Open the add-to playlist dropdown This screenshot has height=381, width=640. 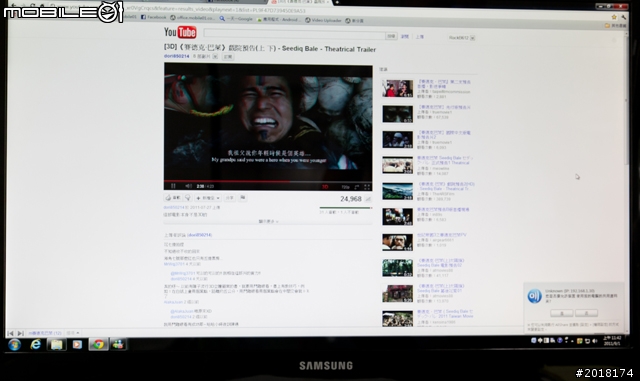point(208,198)
